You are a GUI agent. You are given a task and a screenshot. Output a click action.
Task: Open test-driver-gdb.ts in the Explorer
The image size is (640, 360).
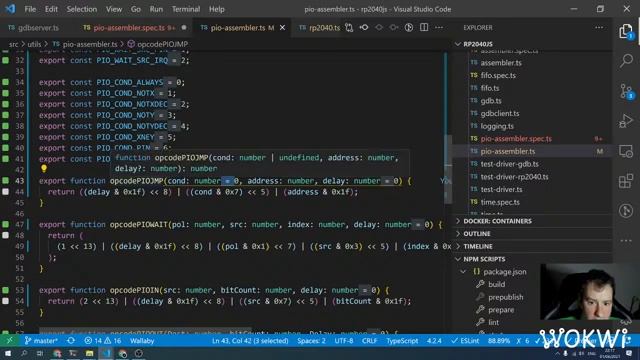(509, 164)
